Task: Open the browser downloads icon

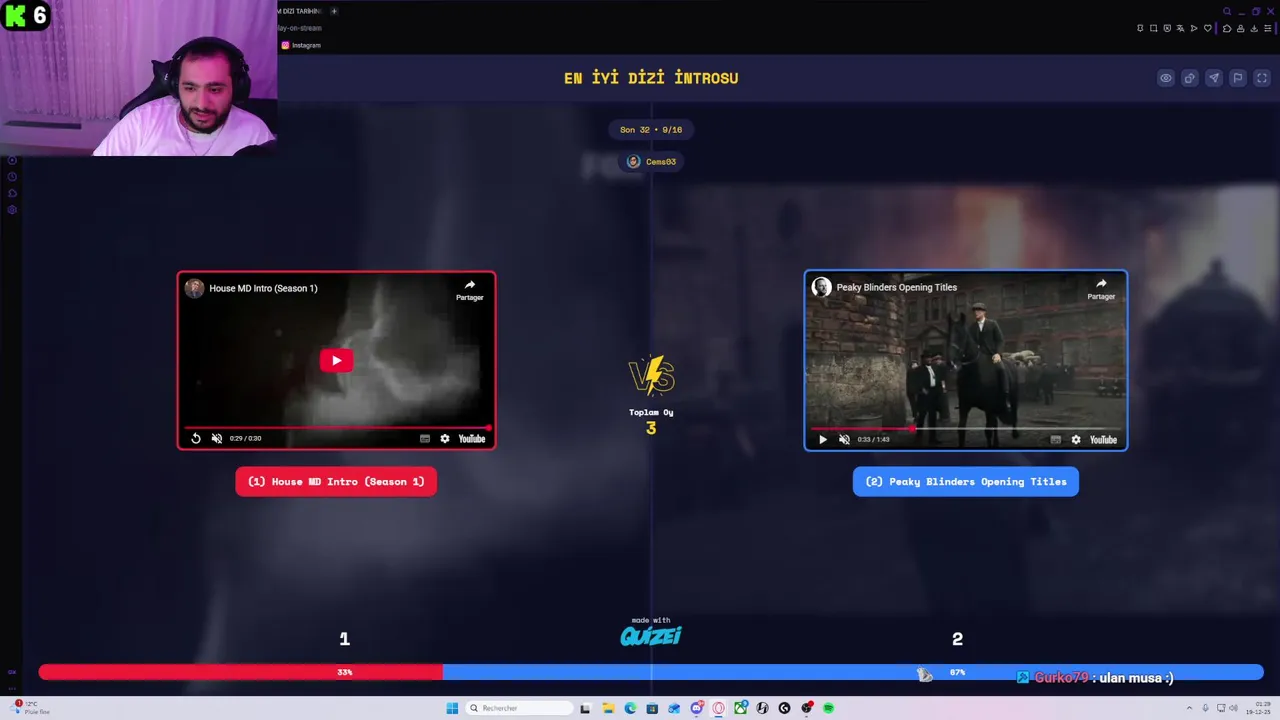Action: (1254, 28)
